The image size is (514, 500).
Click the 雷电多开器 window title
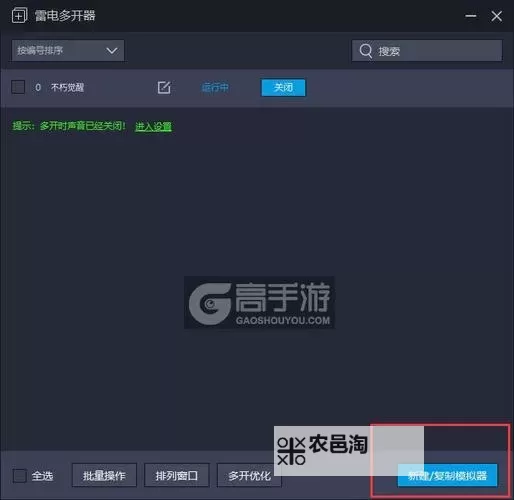65,16
